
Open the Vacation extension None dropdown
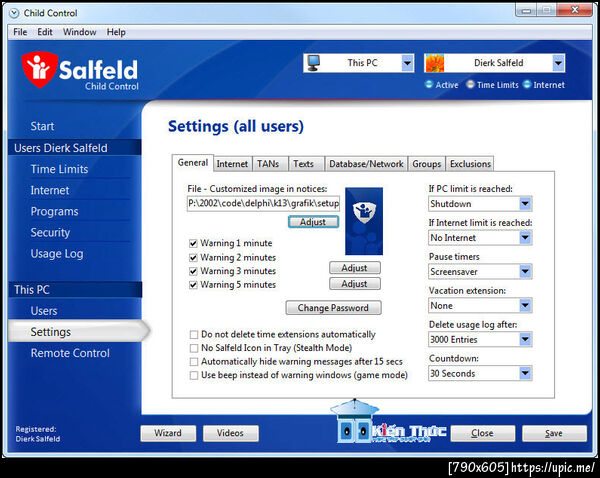(525, 305)
